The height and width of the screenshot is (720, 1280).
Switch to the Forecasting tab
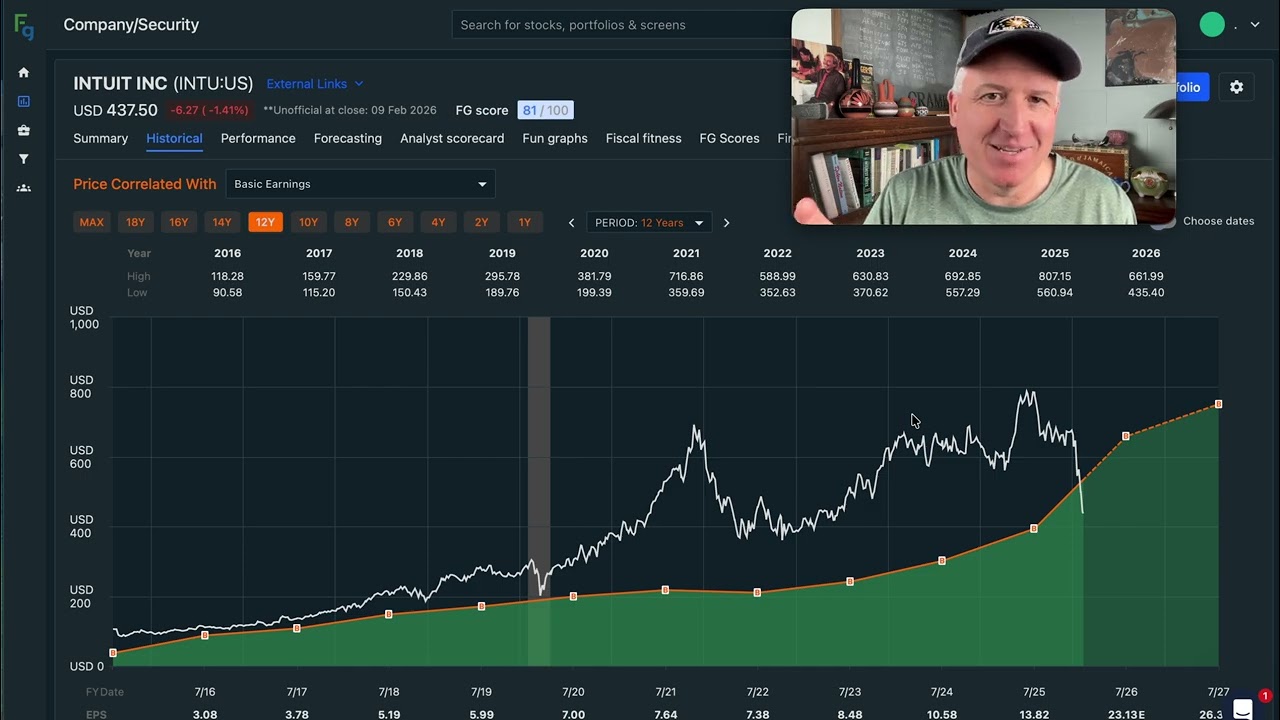[x=348, y=139]
